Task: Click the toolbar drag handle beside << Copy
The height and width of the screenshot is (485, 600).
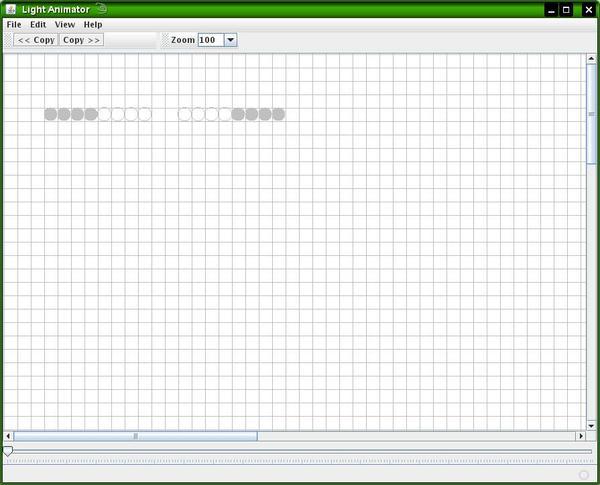Action: [x=8, y=40]
